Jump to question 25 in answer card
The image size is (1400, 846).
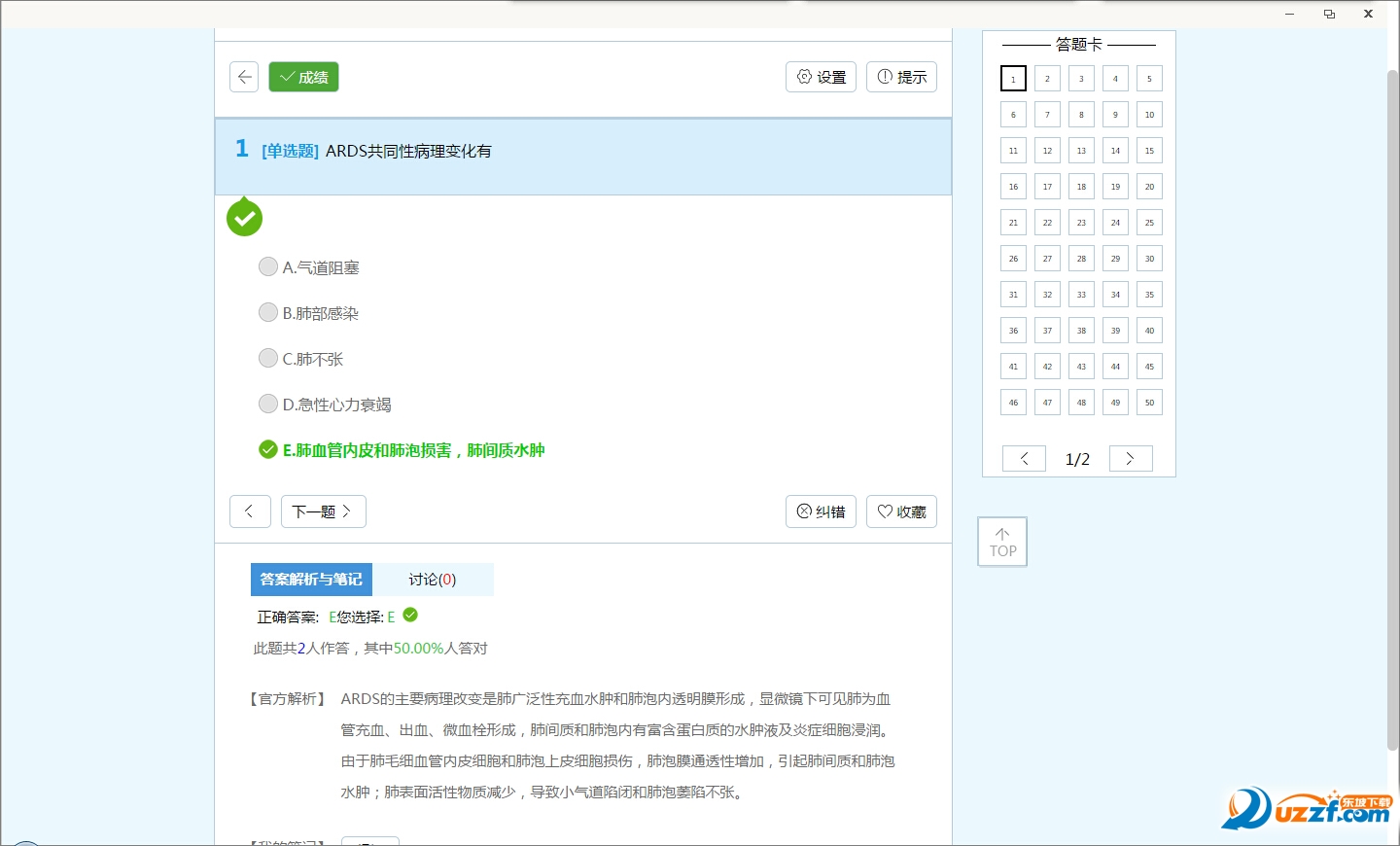click(x=1149, y=223)
